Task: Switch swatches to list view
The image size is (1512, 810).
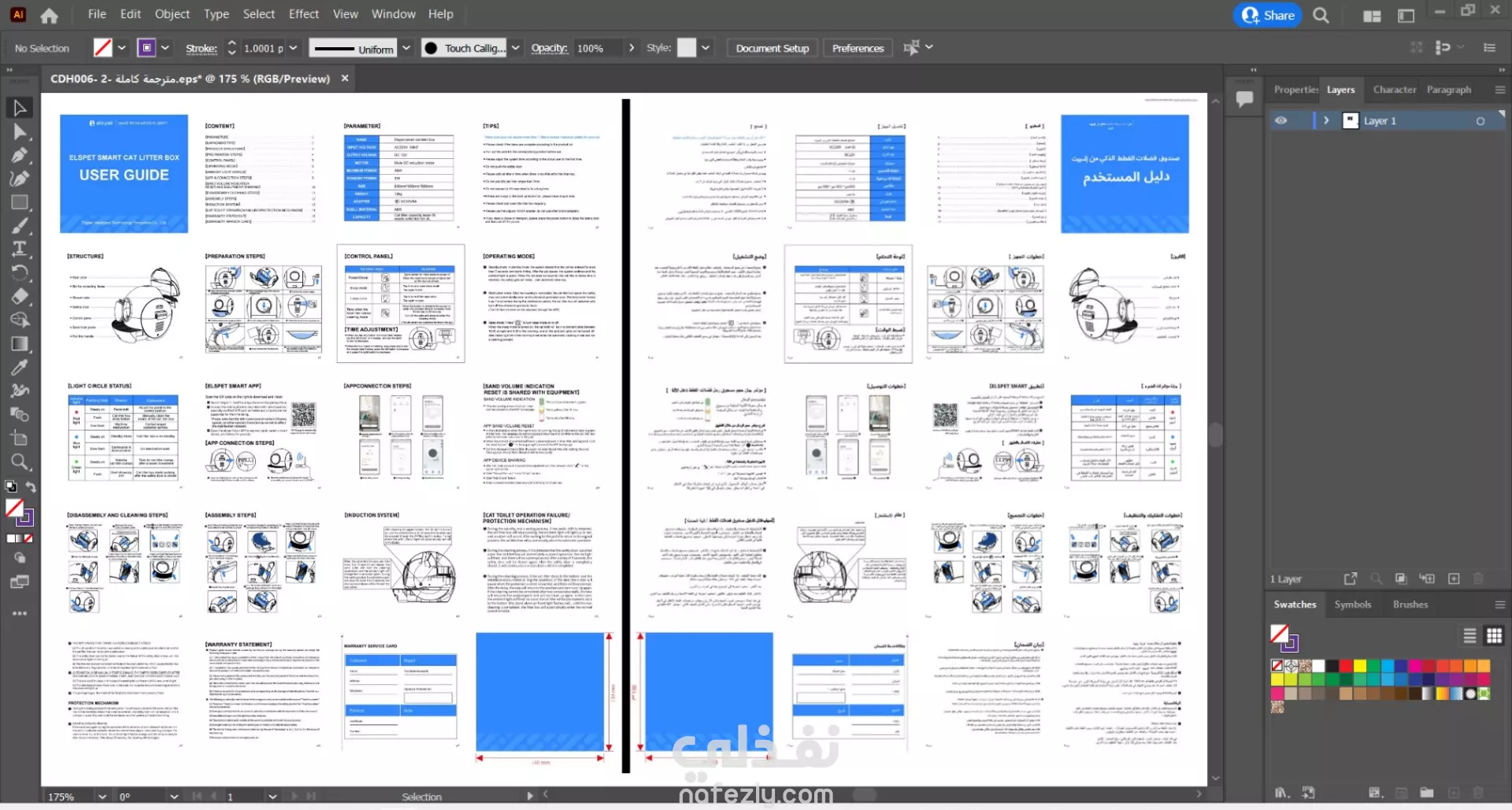Action: (x=1469, y=636)
